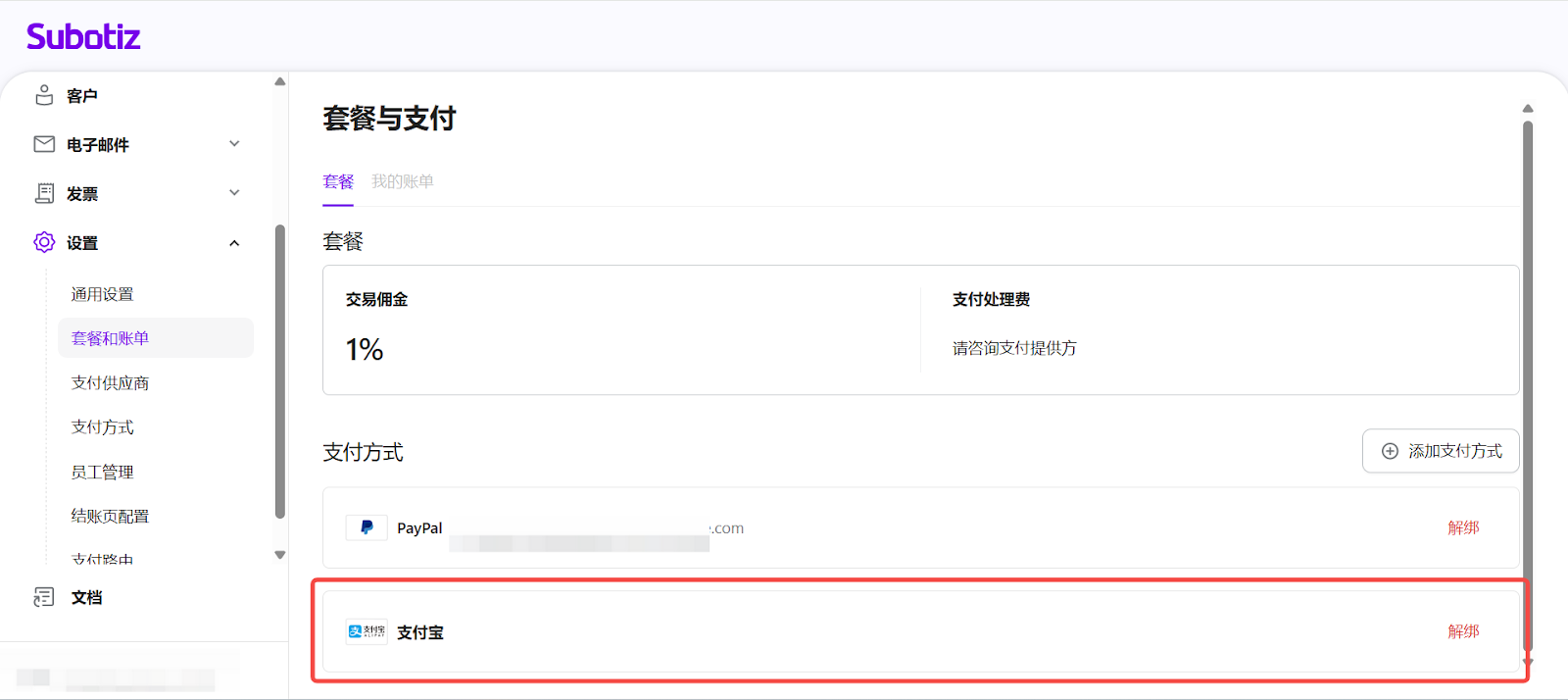Click the 添加支付方式 button

click(x=1441, y=451)
